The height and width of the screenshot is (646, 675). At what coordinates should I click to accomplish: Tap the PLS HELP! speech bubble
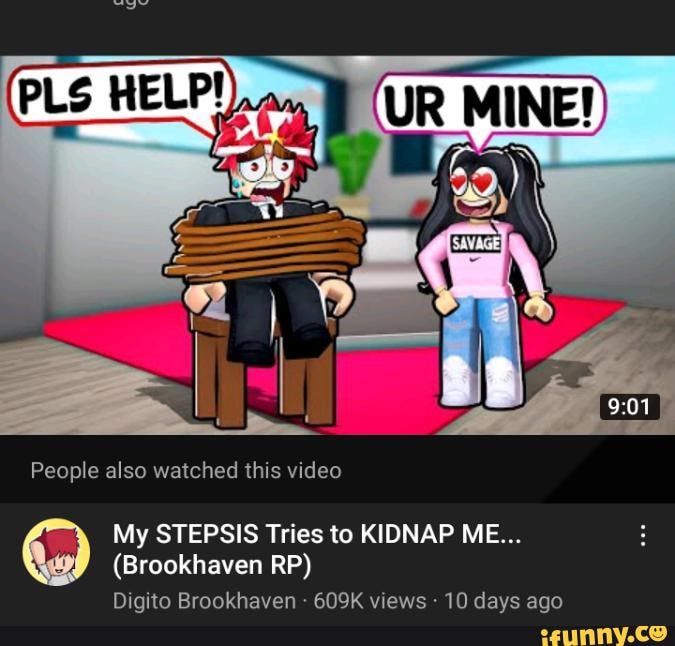(x=122, y=93)
